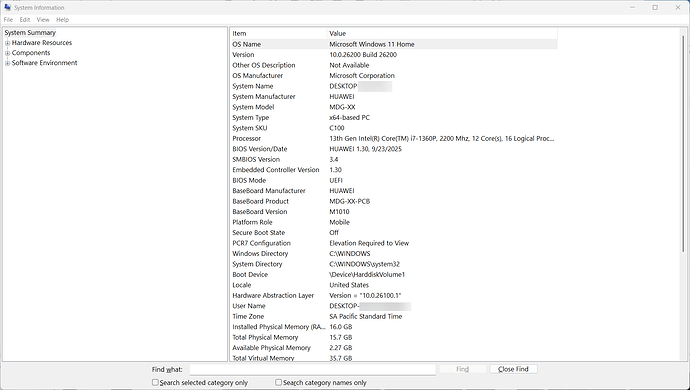This screenshot has height=390, width=690.
Task: Select the System Directory row
Action: coord(394,264)
